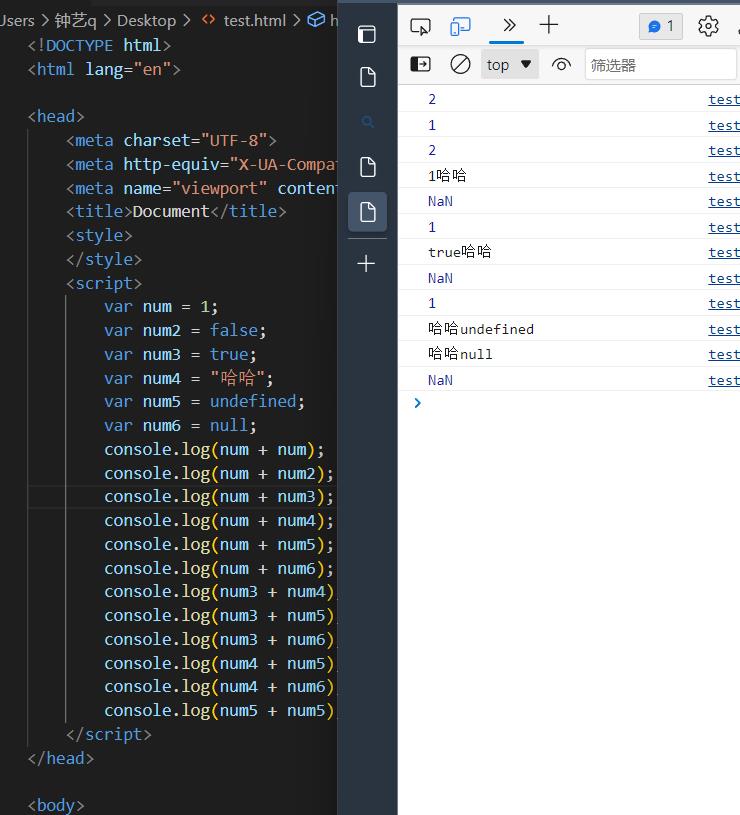Click the test.html file breadcrumb

pos(255,21)
